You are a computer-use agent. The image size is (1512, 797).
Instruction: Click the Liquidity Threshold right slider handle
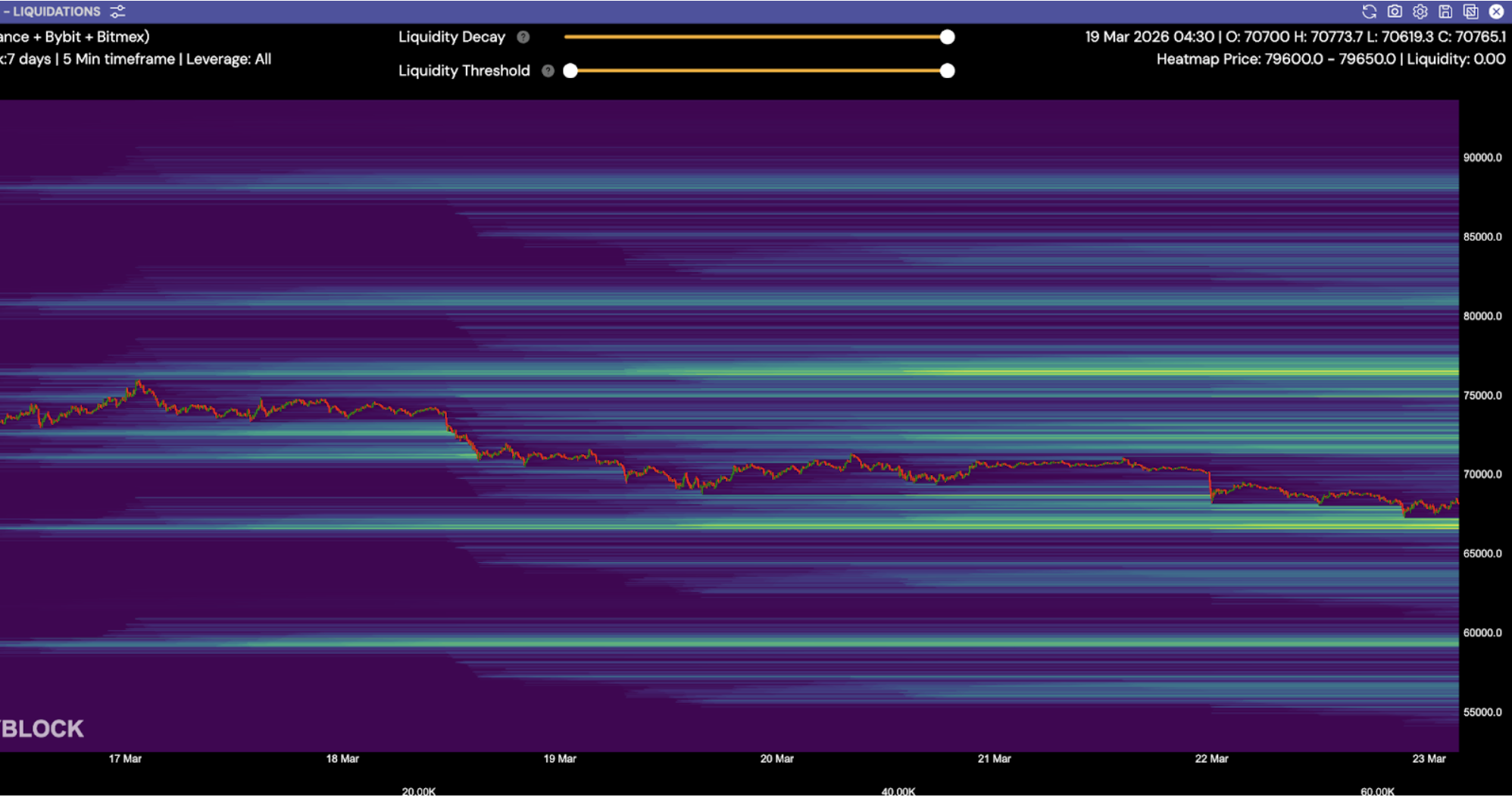point(947,71)
